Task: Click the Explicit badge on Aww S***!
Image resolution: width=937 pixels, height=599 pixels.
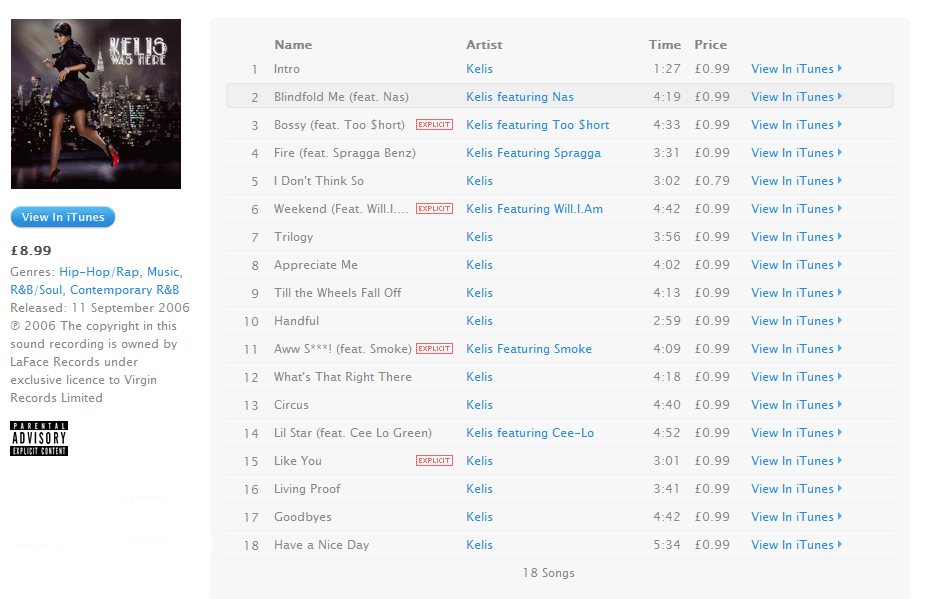Action: click(x=434, y=349)
